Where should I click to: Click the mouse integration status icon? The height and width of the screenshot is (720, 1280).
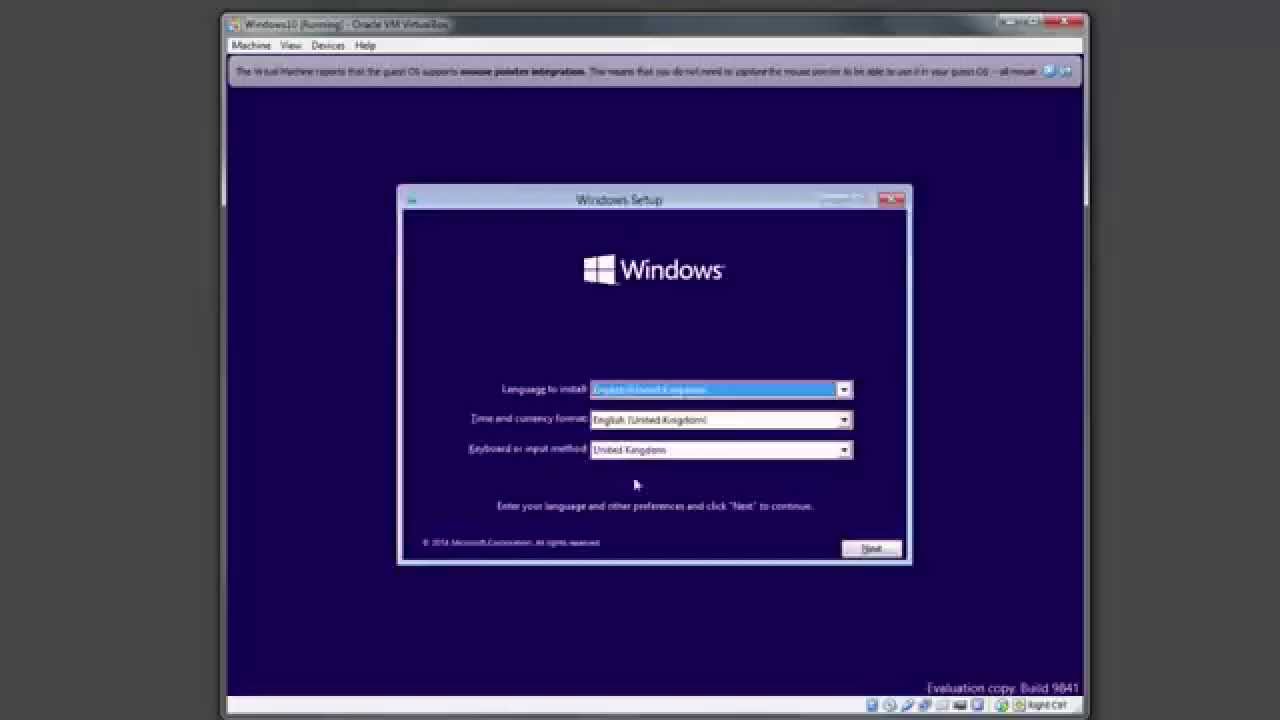[x=1000, y=705]
